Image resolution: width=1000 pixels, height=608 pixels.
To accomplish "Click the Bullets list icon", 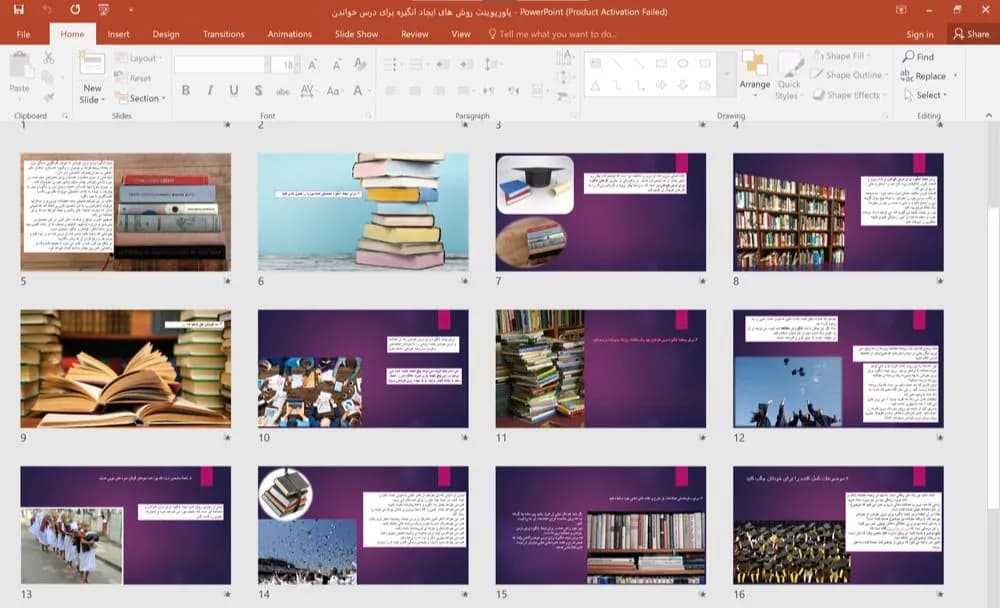I will (x=391, y=64).
